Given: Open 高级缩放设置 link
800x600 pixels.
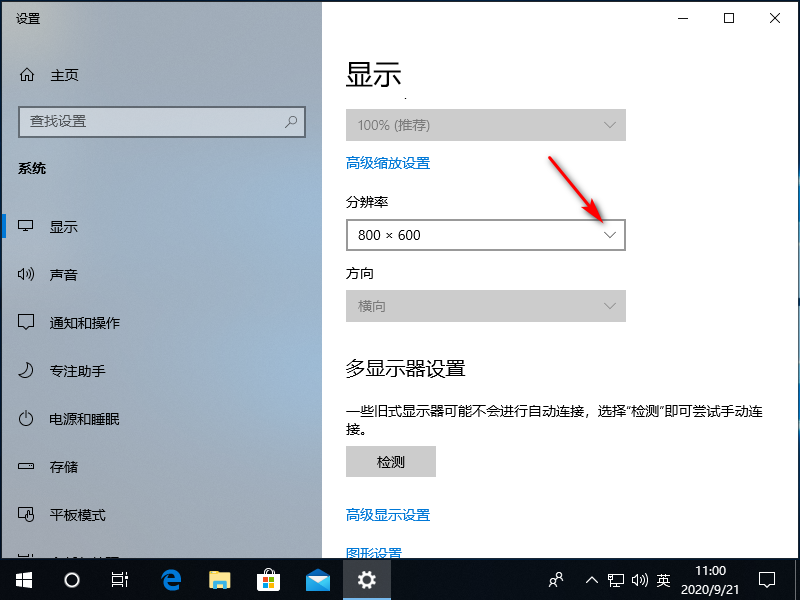Looking at the screenshot, I should (x=387, y=162).
